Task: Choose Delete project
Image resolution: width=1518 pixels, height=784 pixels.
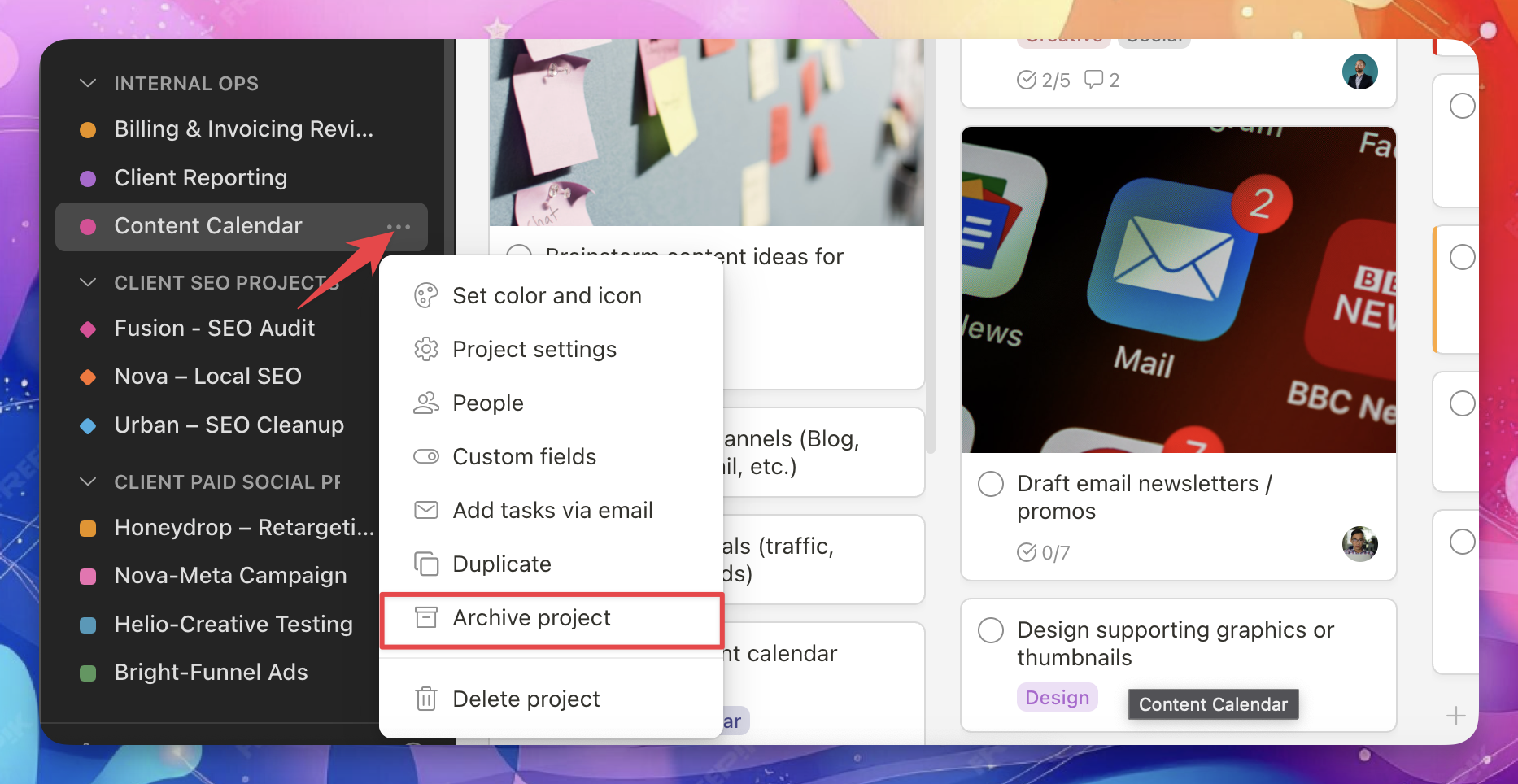Action: click(552, 699)
